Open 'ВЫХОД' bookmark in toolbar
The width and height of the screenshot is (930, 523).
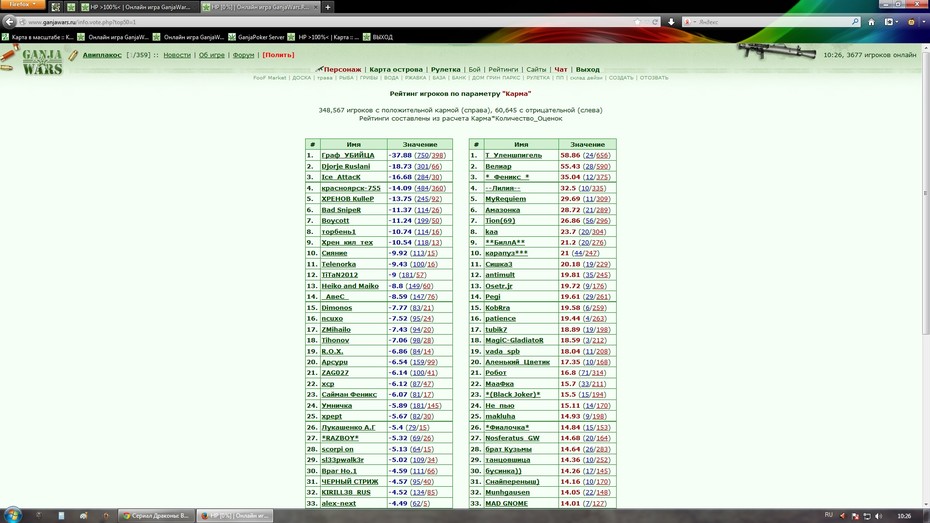coord(378,37)
